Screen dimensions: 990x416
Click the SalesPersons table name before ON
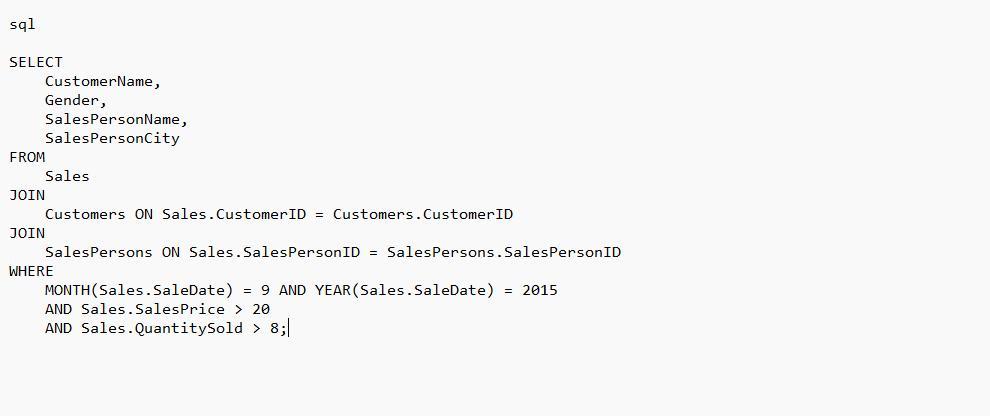tap(99, 252)
